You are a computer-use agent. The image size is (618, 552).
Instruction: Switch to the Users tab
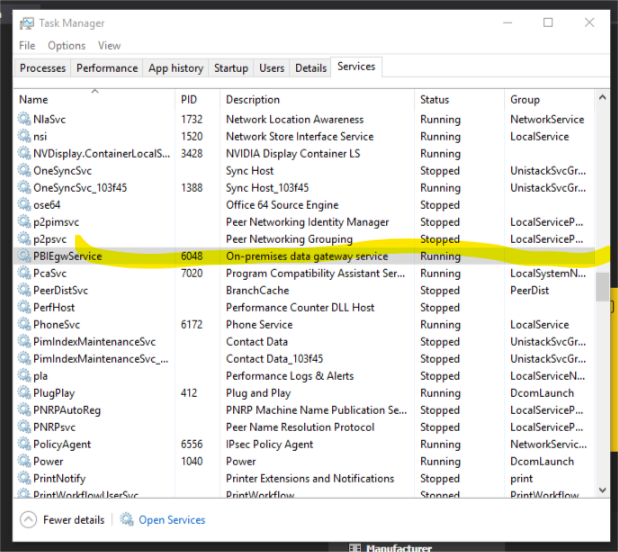click(x=272, y=68)
